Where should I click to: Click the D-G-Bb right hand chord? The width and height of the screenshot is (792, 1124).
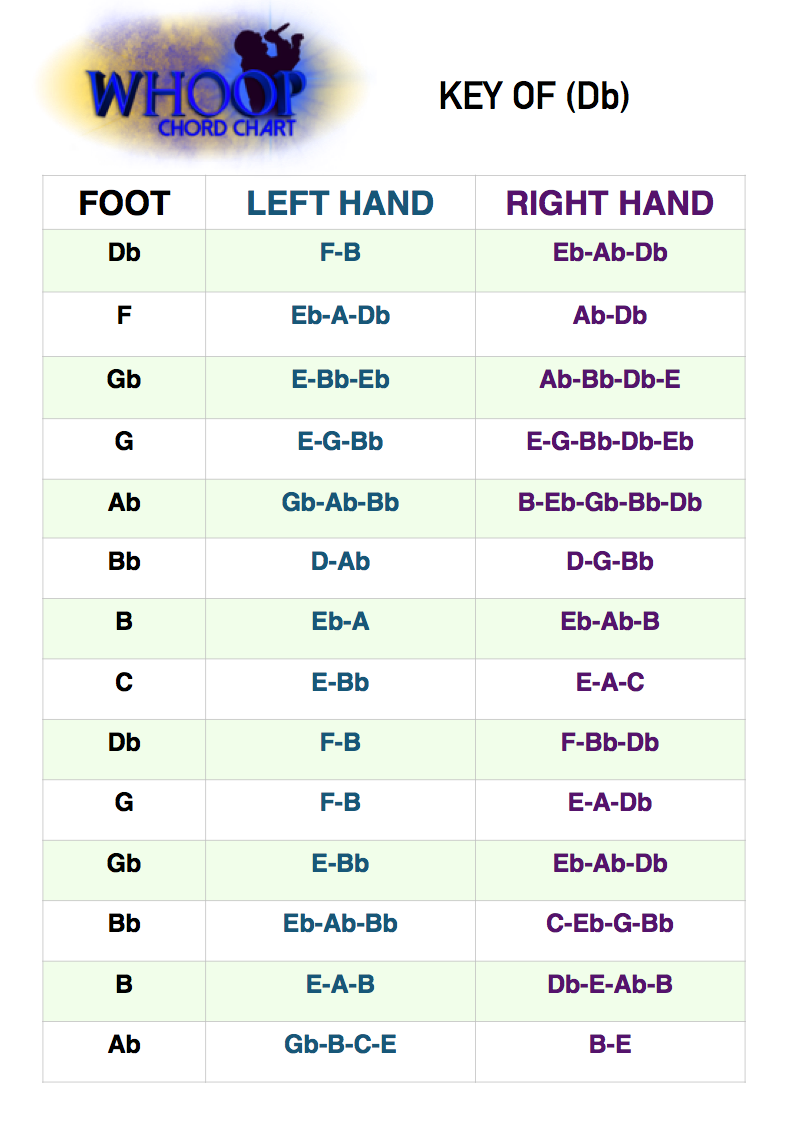610,562
